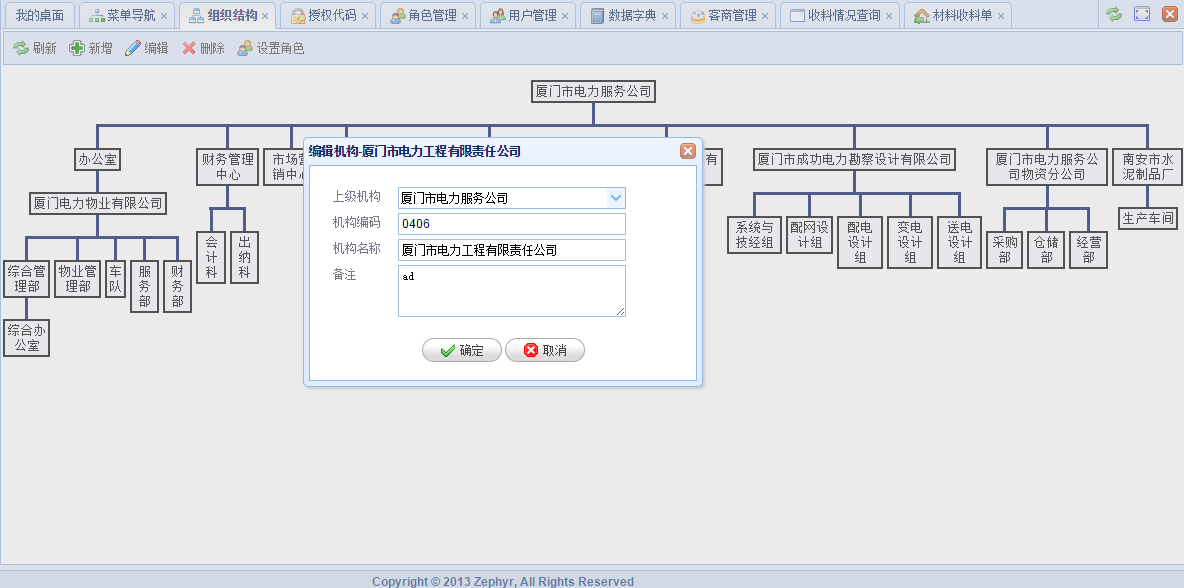
Task: Select the 配网设计组 node
Action: [x=809, y=235]
